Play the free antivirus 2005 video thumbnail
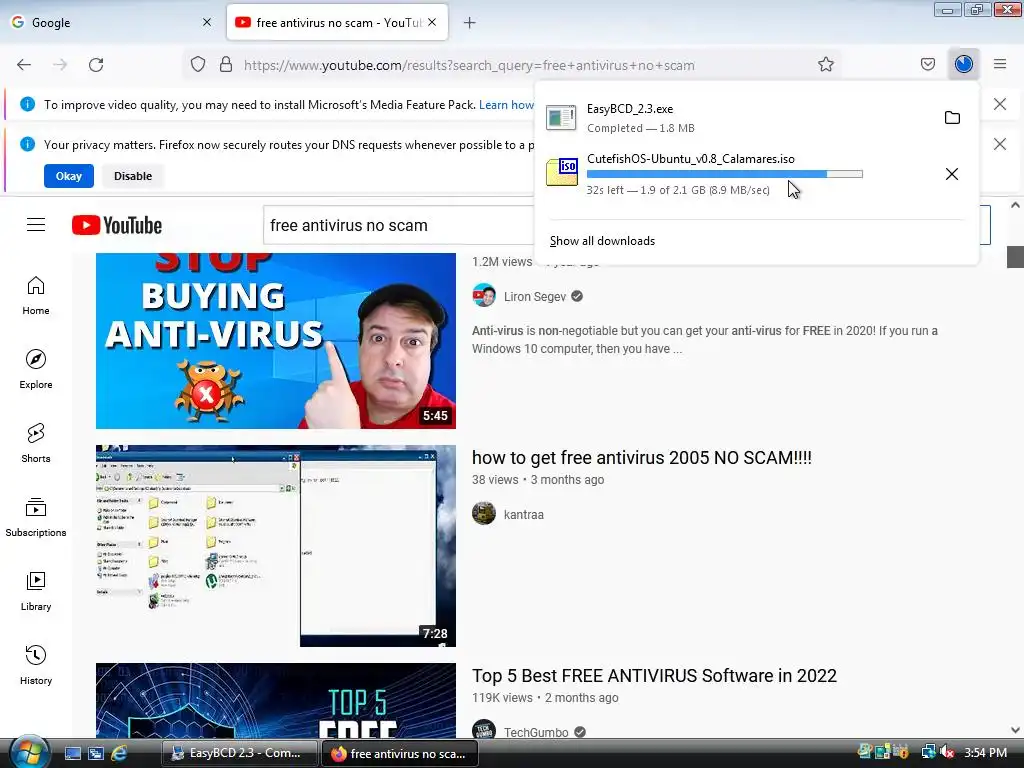Image resolution: width=1024 pixels, height=768 pixels. pos(276,546)
